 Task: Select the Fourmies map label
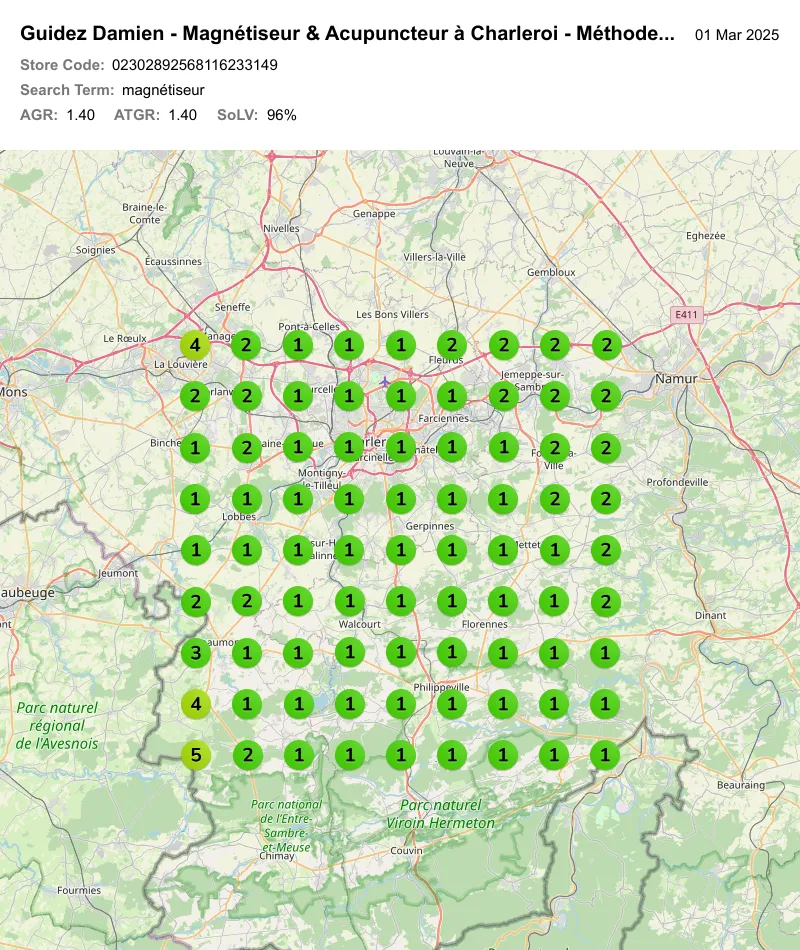[x=79, y=890]
